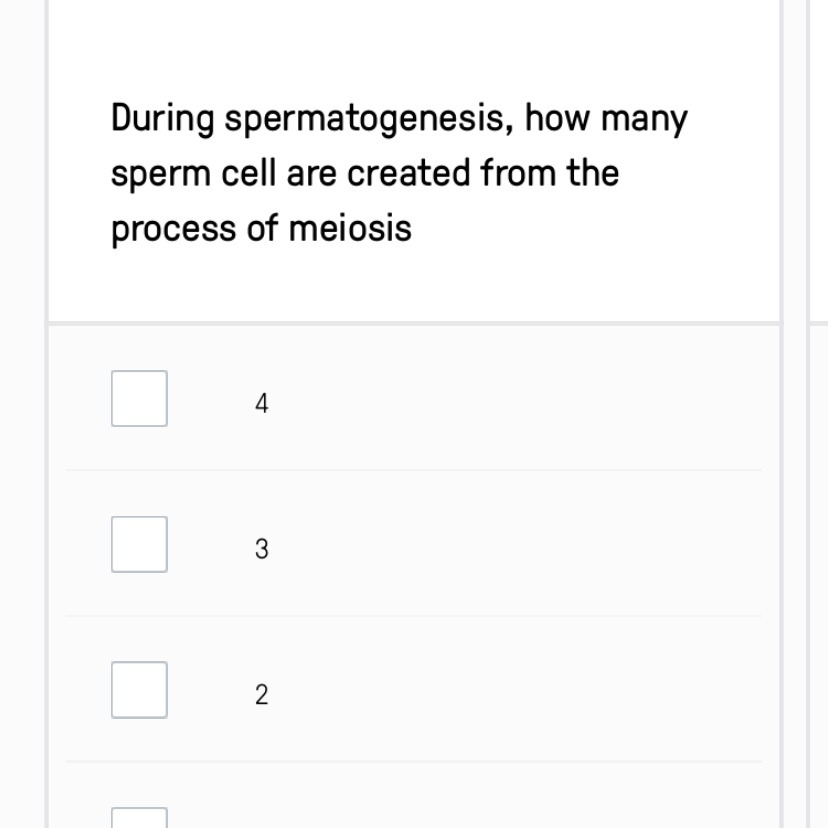
Task: Click the word "meiosis" in the question
Action: click(x=350, y=229)
